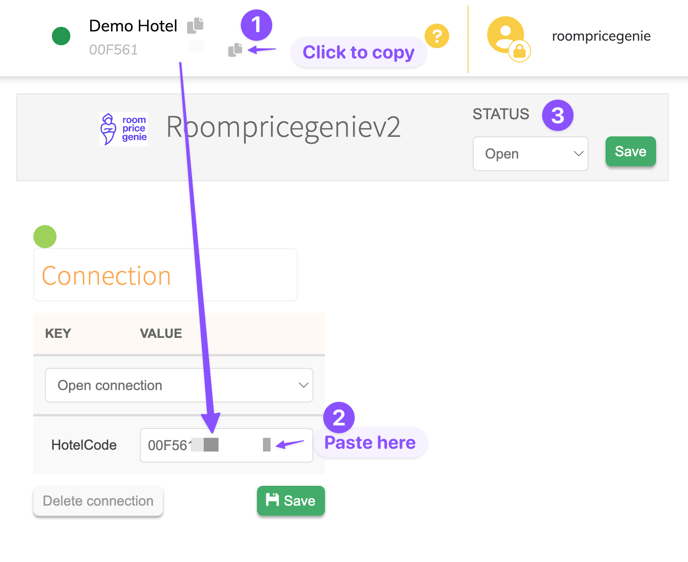The image size is (688, 562).
Task: Open the user profile avatar
Action: tap(507, 37)
